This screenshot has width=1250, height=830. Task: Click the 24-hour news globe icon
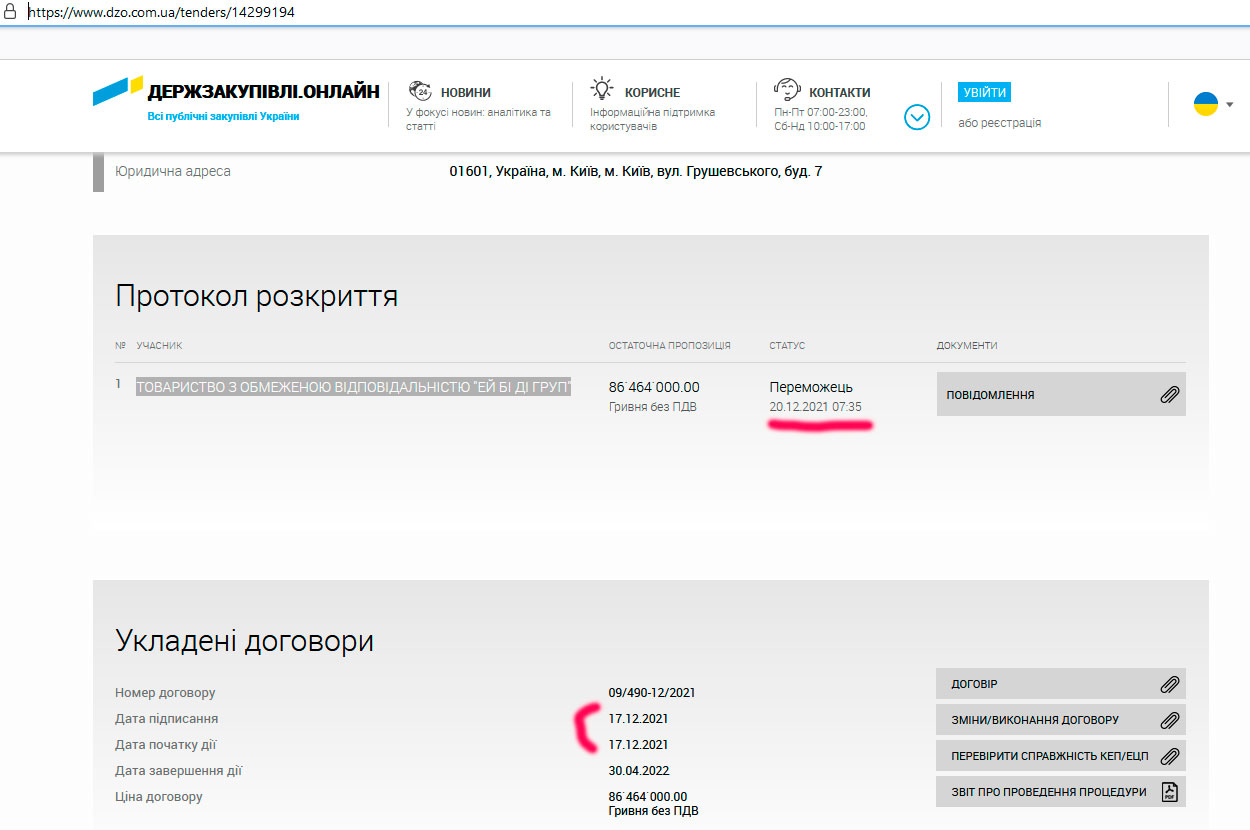[421, 90]
